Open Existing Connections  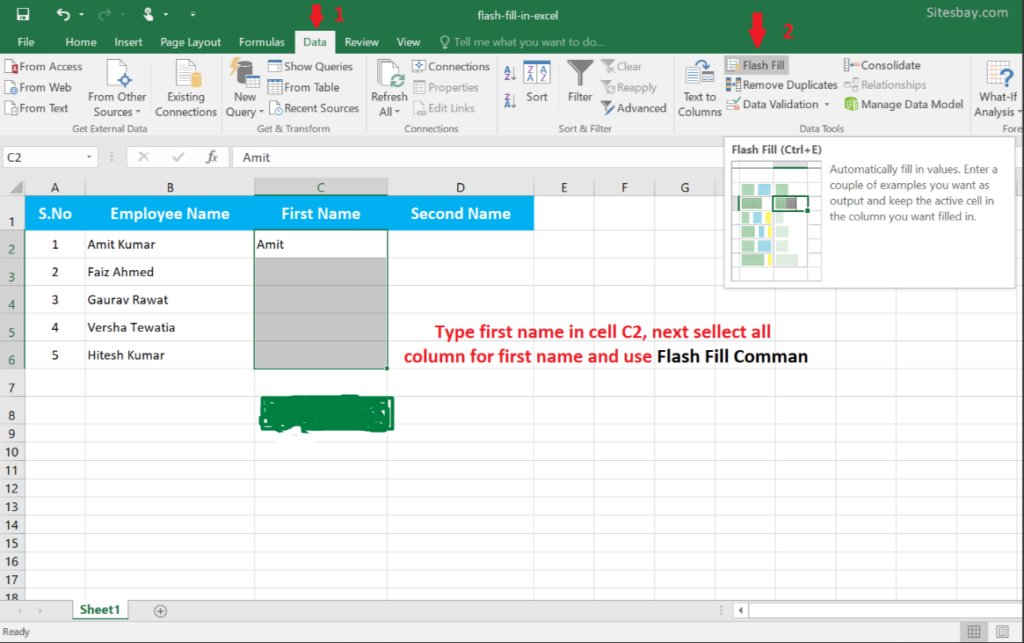coord(185,89)
